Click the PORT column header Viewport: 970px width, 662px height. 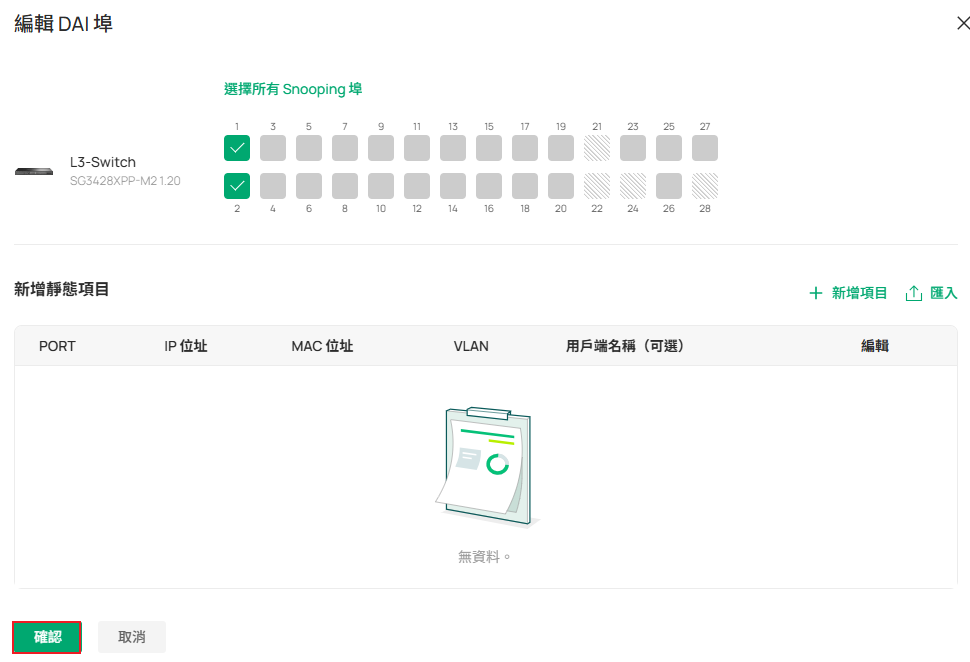57,346
